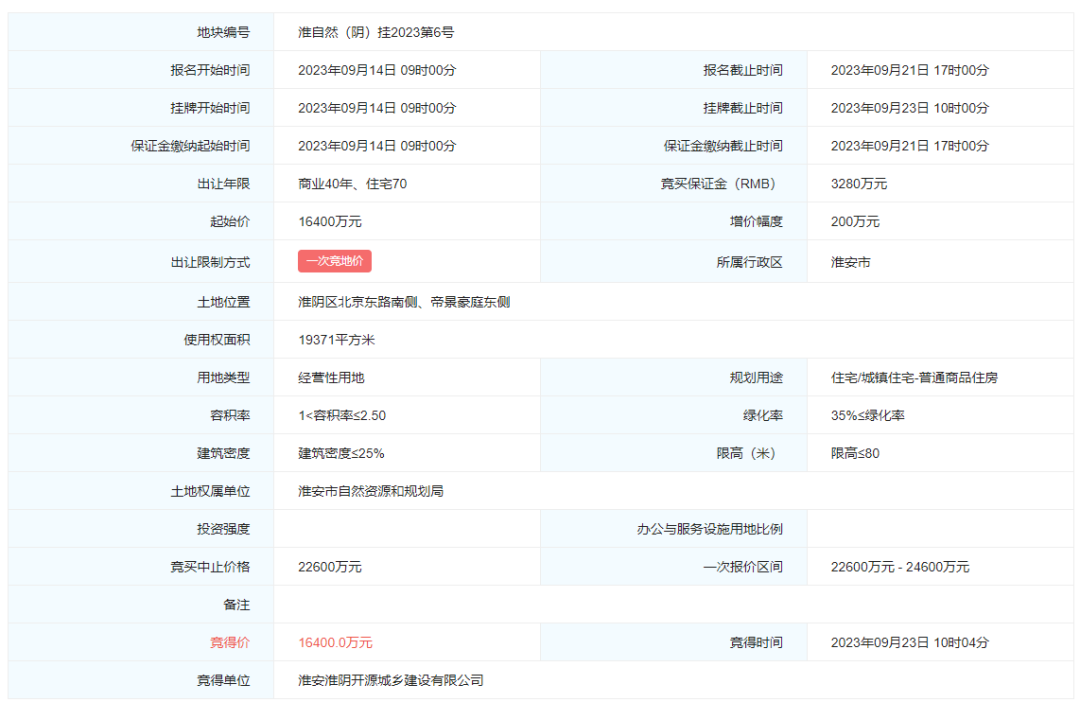Select the 一次报价区间 value 22600万元 - 24600万元

900,567
